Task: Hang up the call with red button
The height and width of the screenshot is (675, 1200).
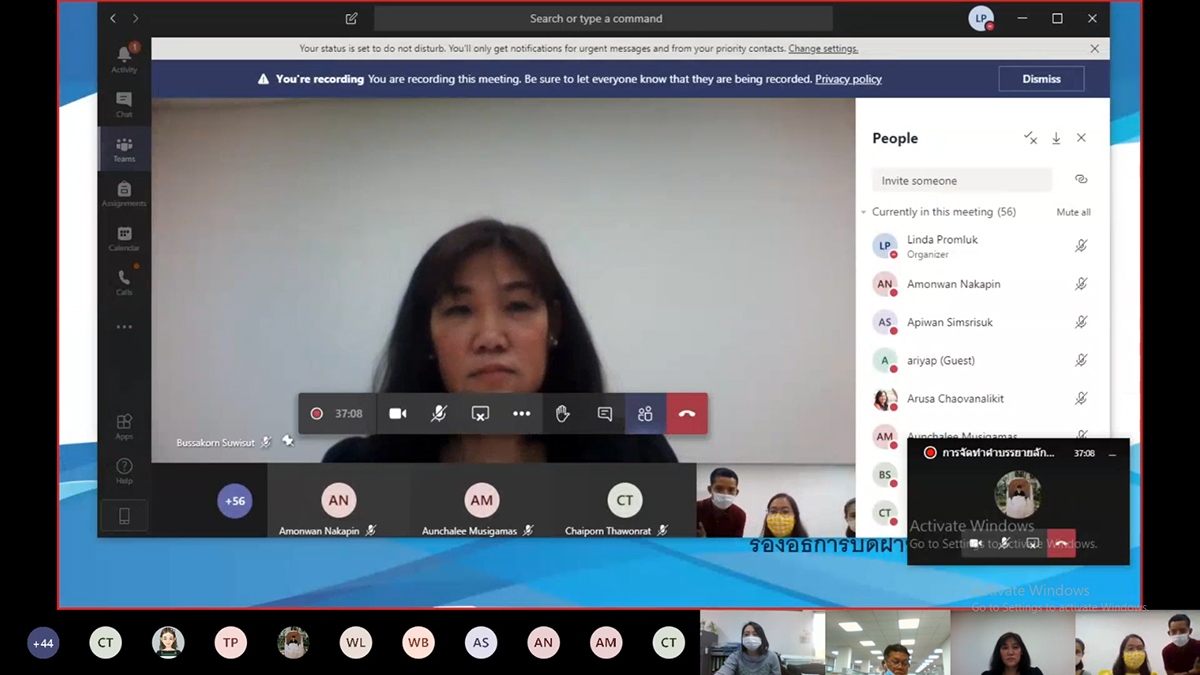Action: coord(687,414)
